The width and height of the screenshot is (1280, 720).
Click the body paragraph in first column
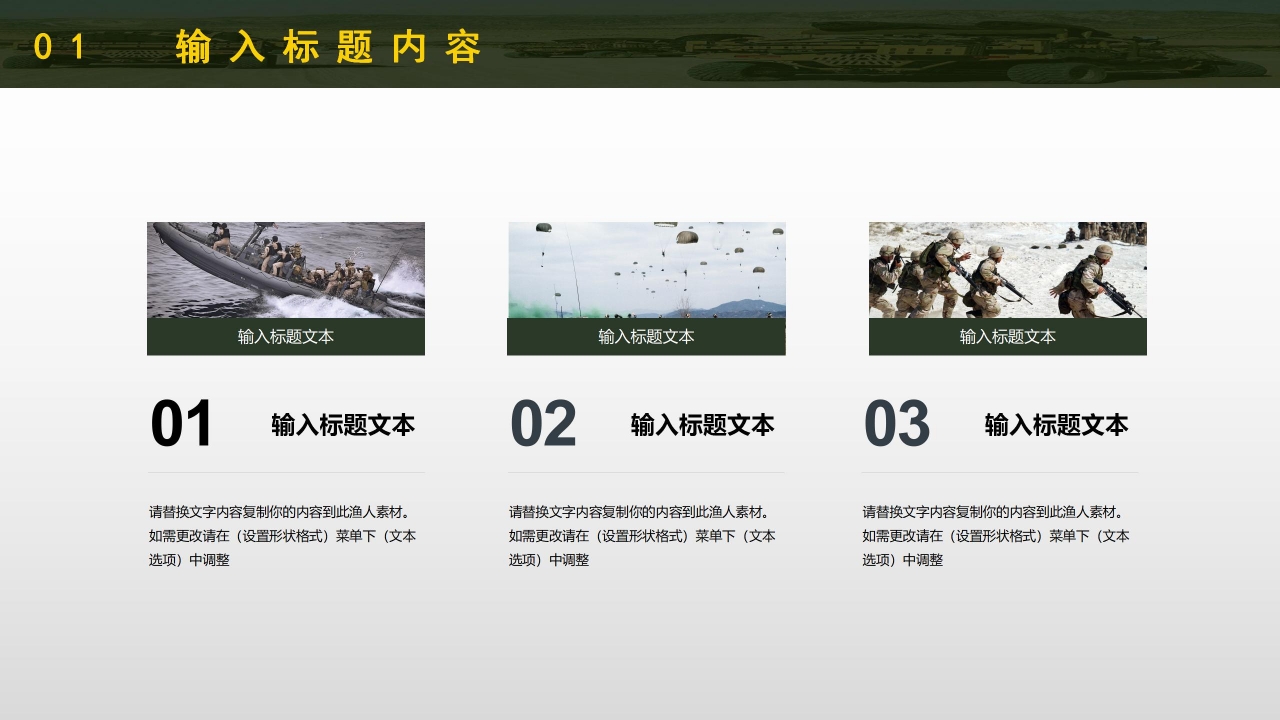[283, 536]
